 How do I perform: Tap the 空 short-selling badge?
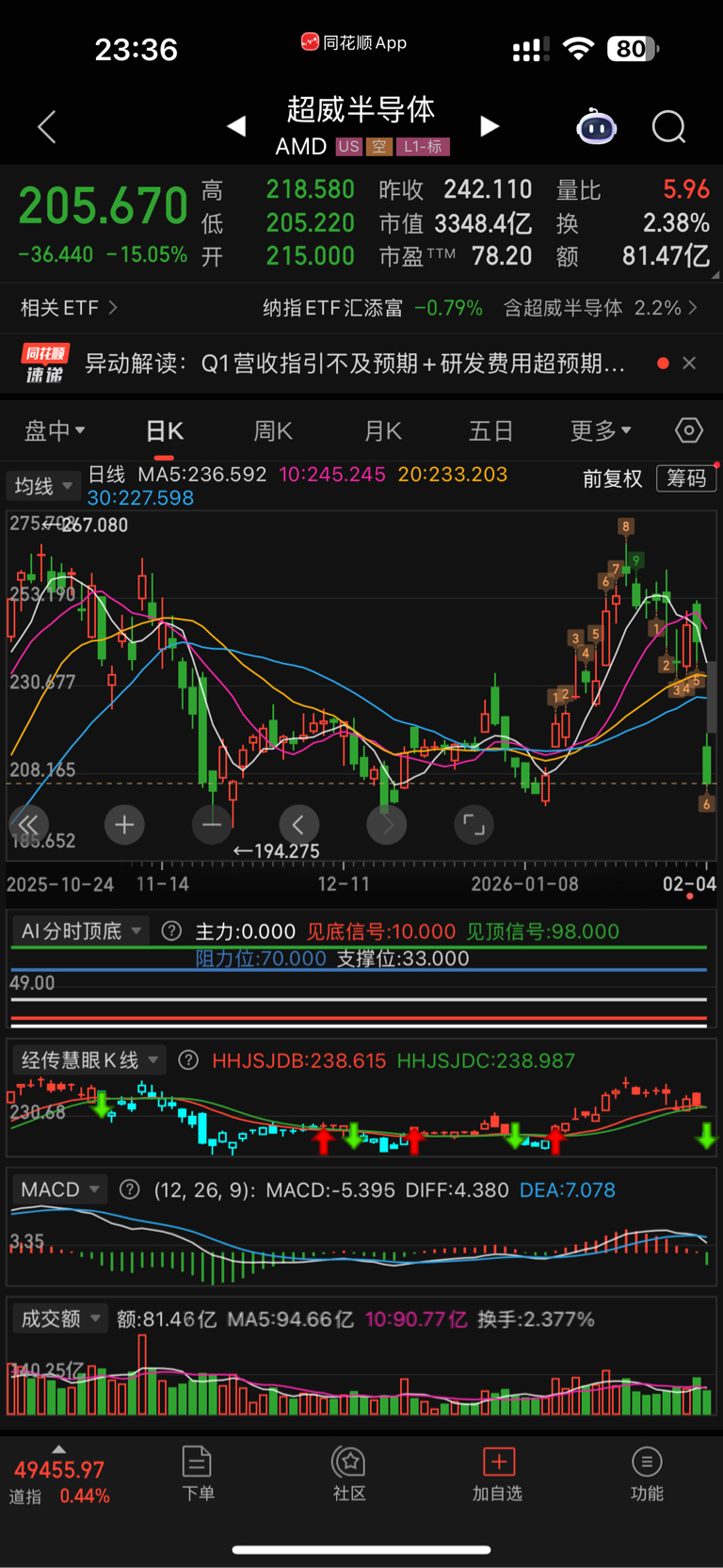(x=378, y=147)
